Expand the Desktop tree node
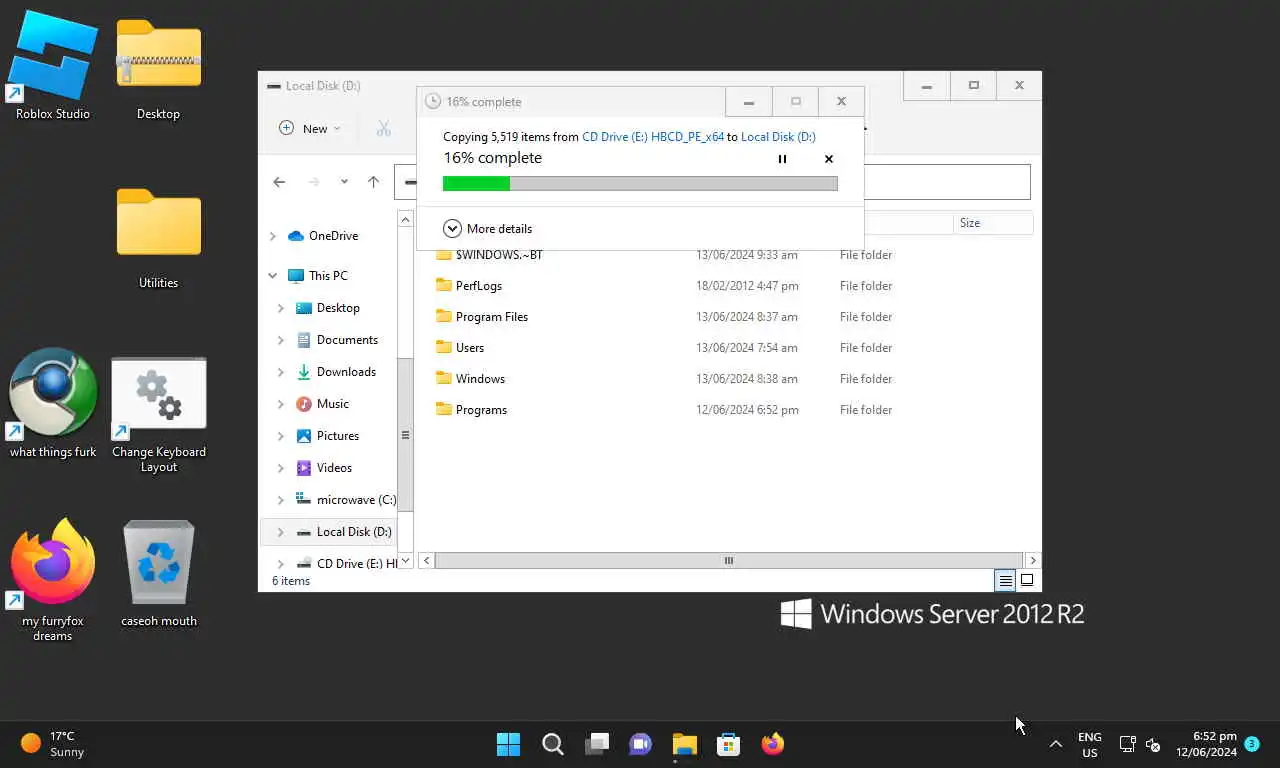 pyautogui.click(x=281, y=308)
